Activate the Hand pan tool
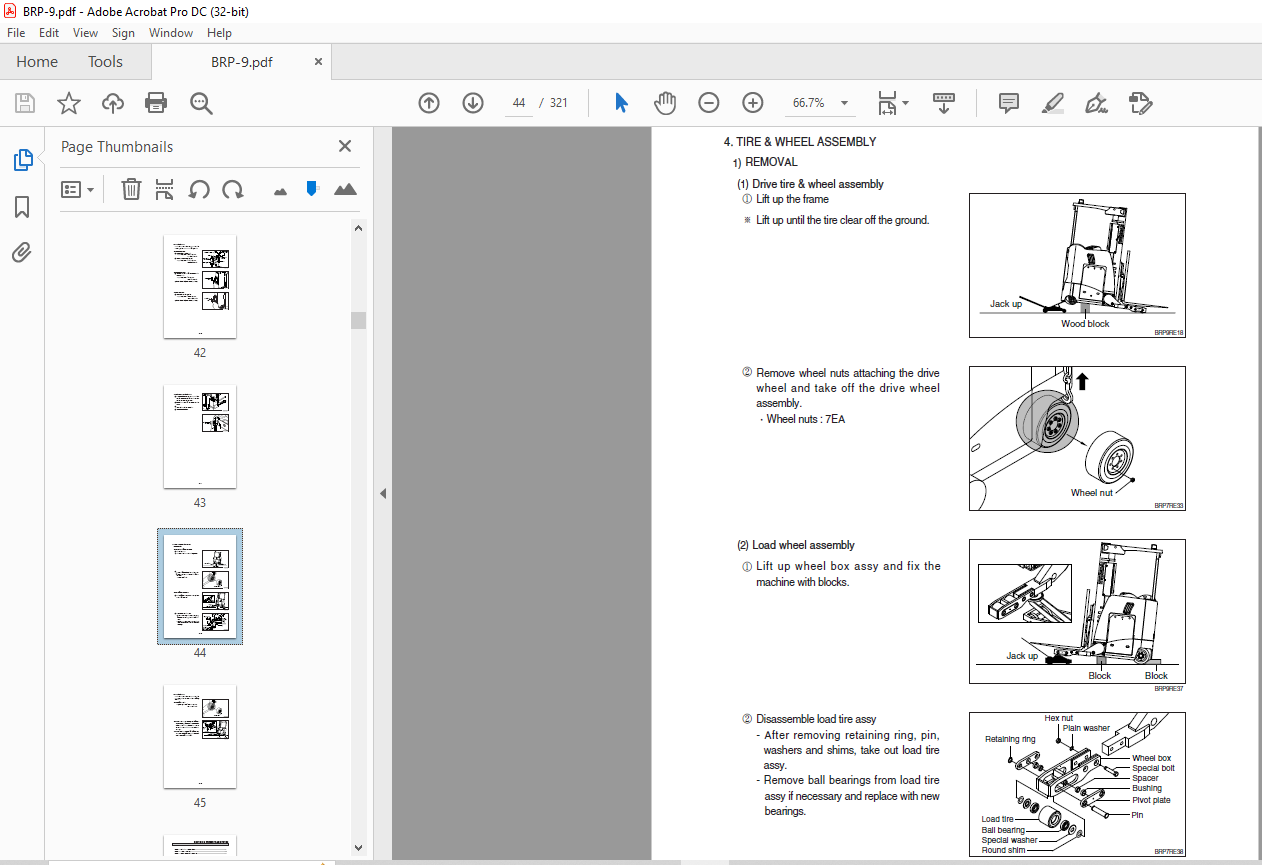1262x865 pixels. click(665, 103)
